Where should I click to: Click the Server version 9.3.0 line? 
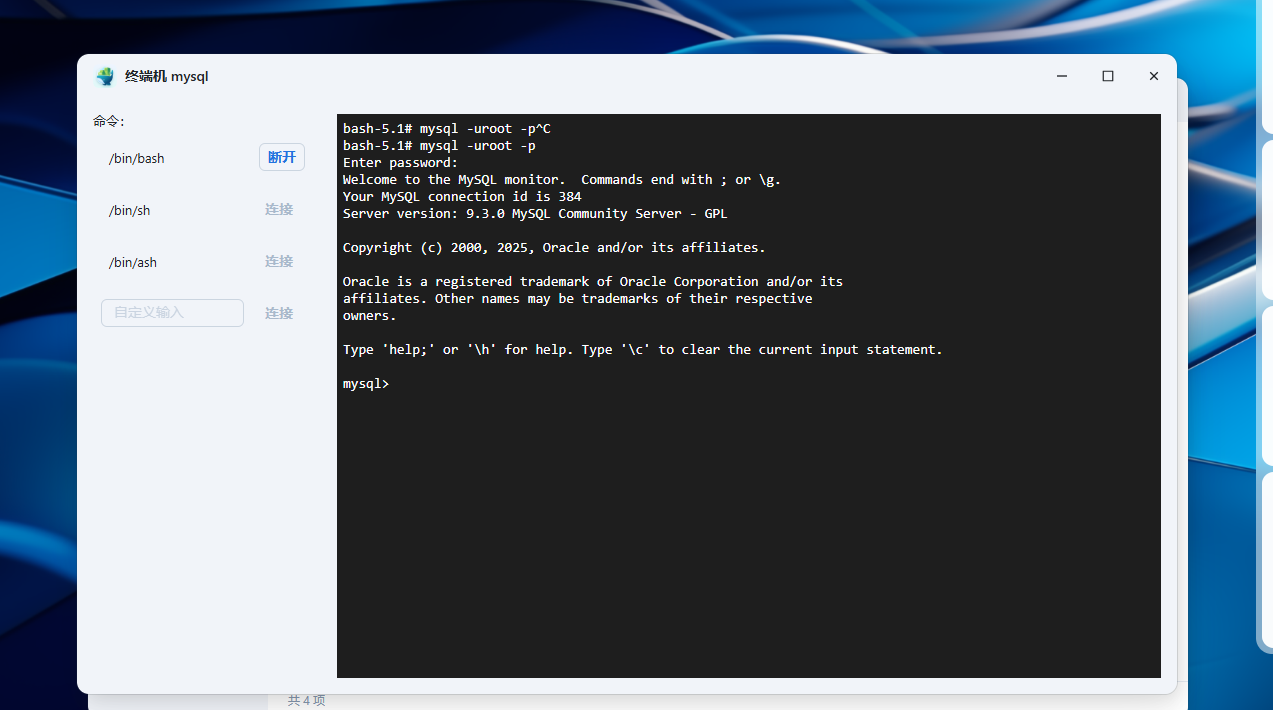(535, 214)
